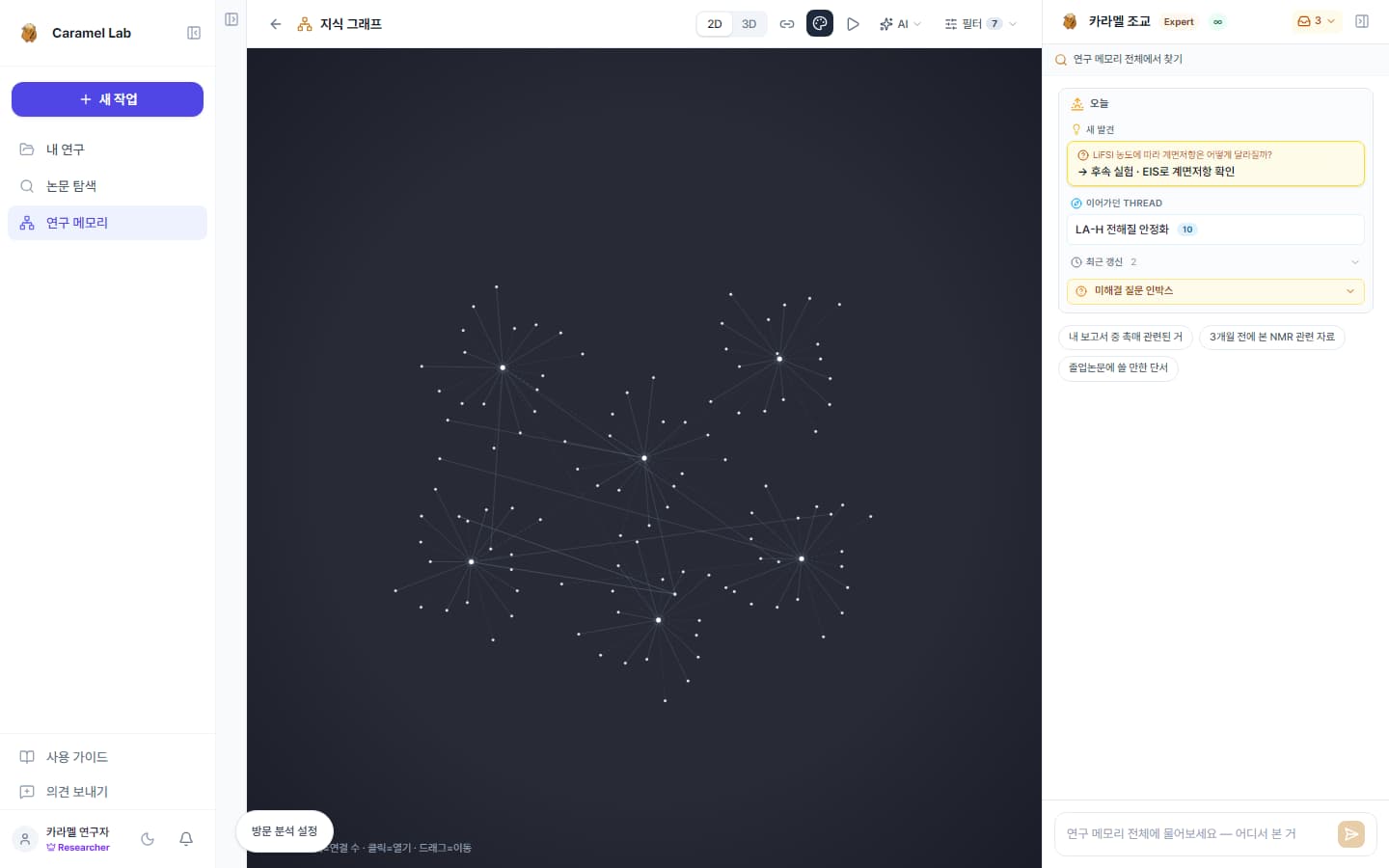Open the LA-H 전해질 안정화 thread
Screen dimensions: 1389x868
[1215, 230]
